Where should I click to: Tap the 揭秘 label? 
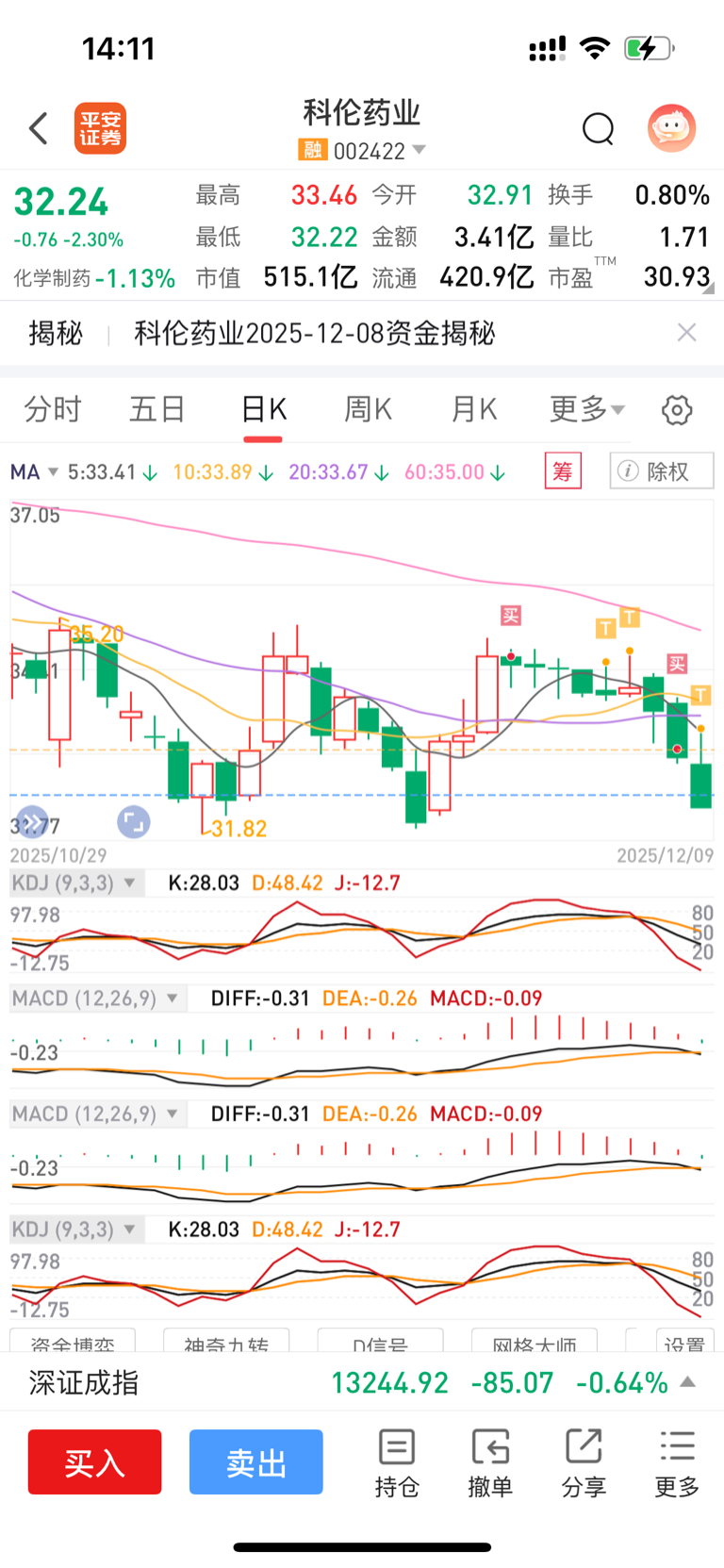[56, 333]
